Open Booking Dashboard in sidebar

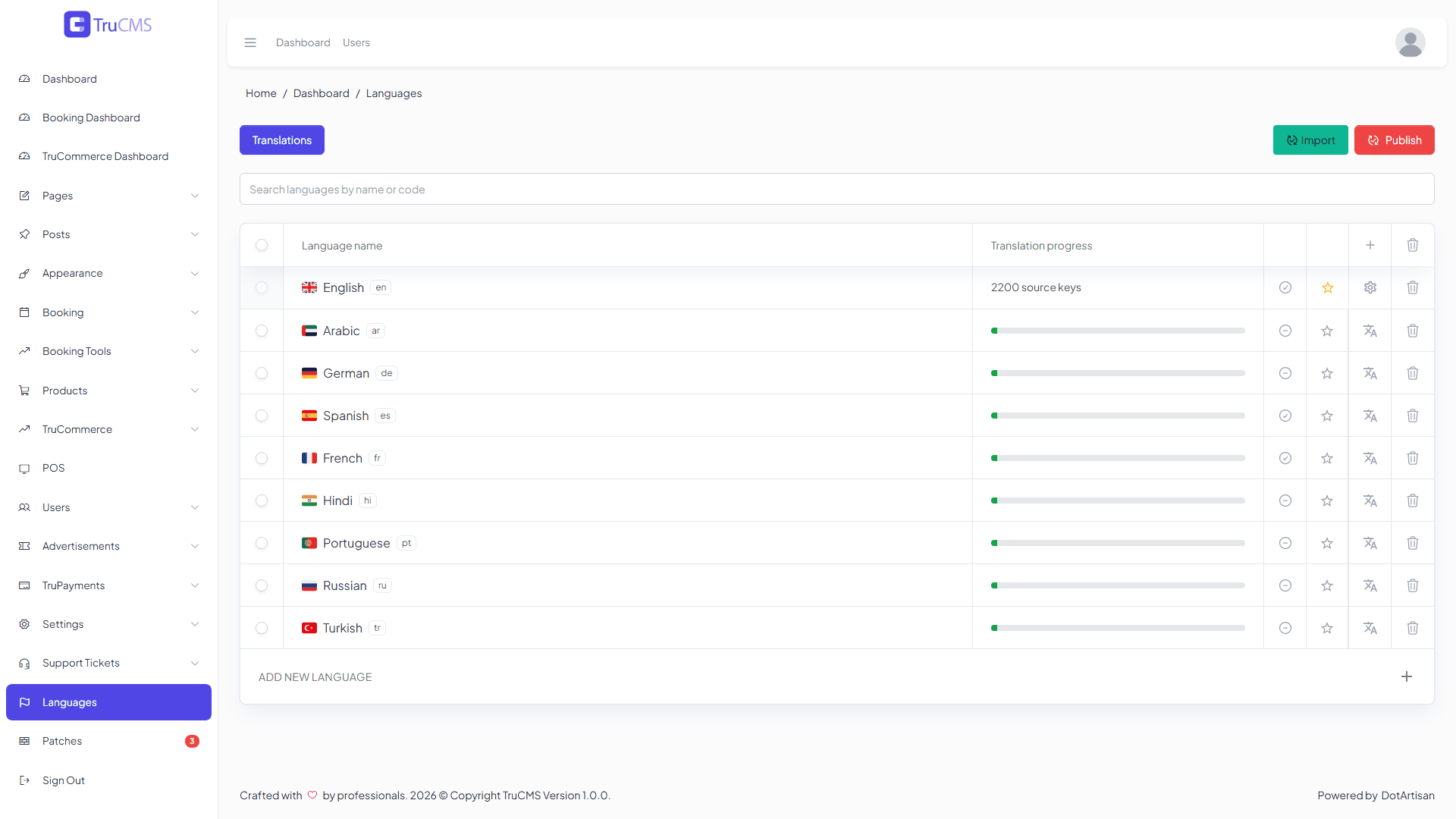108,118
